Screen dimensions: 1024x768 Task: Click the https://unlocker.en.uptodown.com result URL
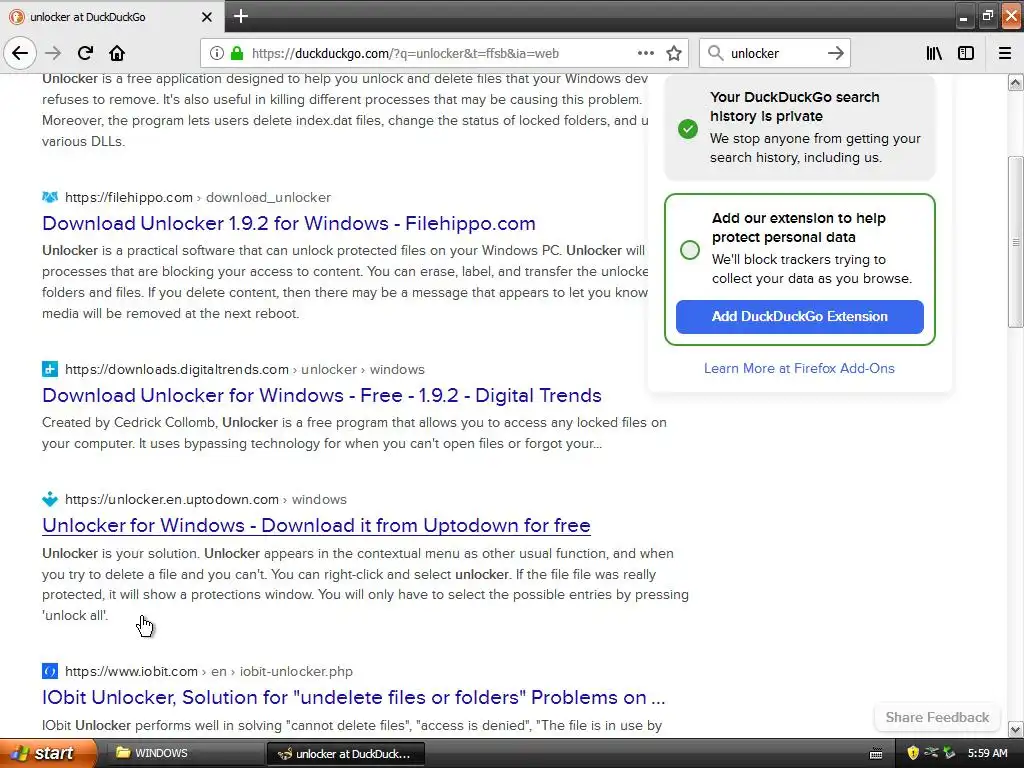coord(172,500)
